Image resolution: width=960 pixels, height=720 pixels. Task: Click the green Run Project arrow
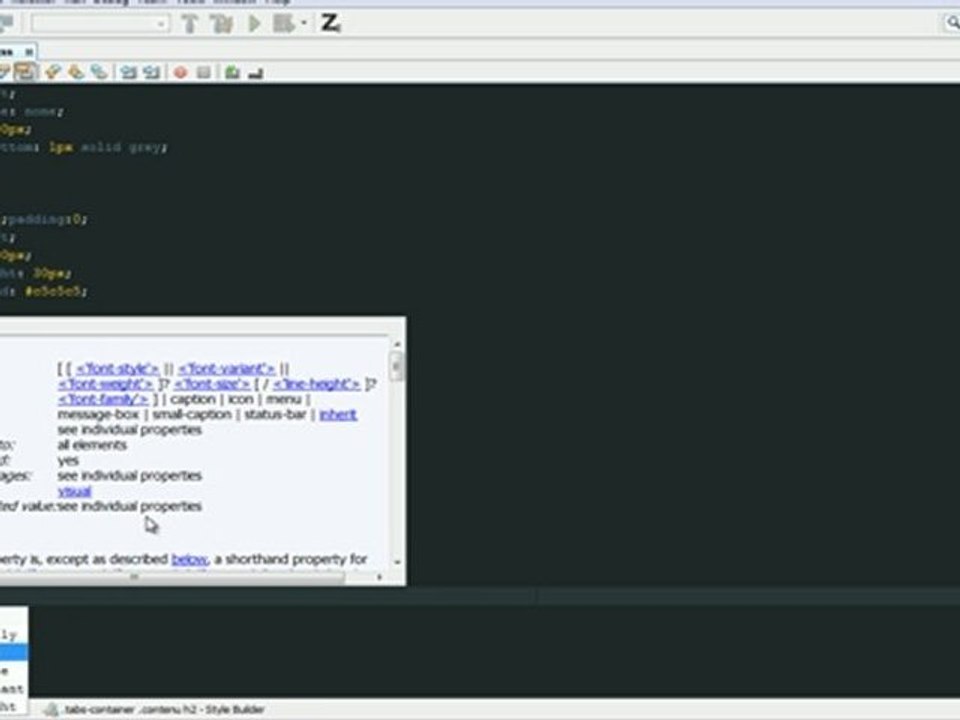[254, 24]
